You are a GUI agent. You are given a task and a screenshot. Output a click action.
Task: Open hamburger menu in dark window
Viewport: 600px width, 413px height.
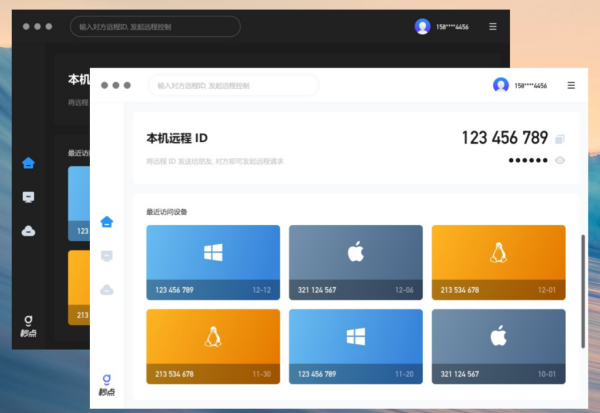tap(493, 26)
